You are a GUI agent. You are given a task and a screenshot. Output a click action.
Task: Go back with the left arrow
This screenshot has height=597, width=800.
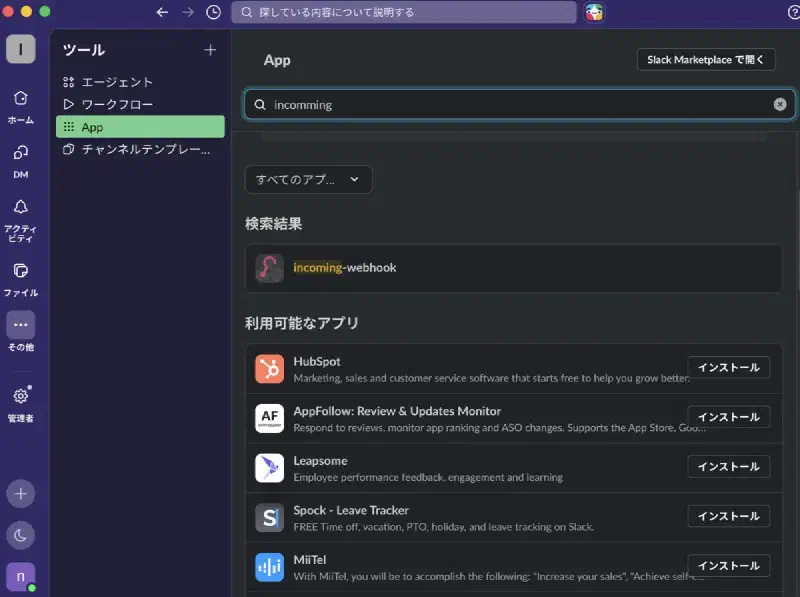[162, 12]
